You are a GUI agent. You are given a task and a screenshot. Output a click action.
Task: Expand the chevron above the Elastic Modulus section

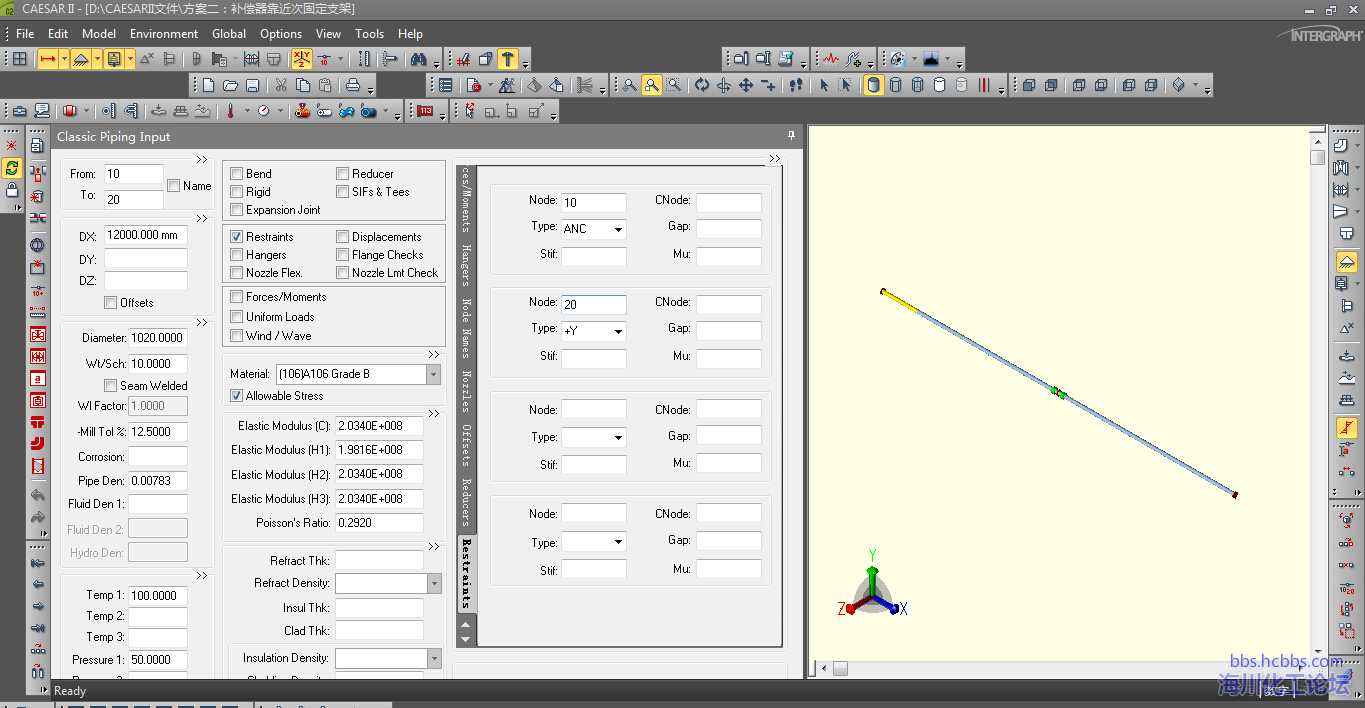pyautogui.click(x=434, y=414)
